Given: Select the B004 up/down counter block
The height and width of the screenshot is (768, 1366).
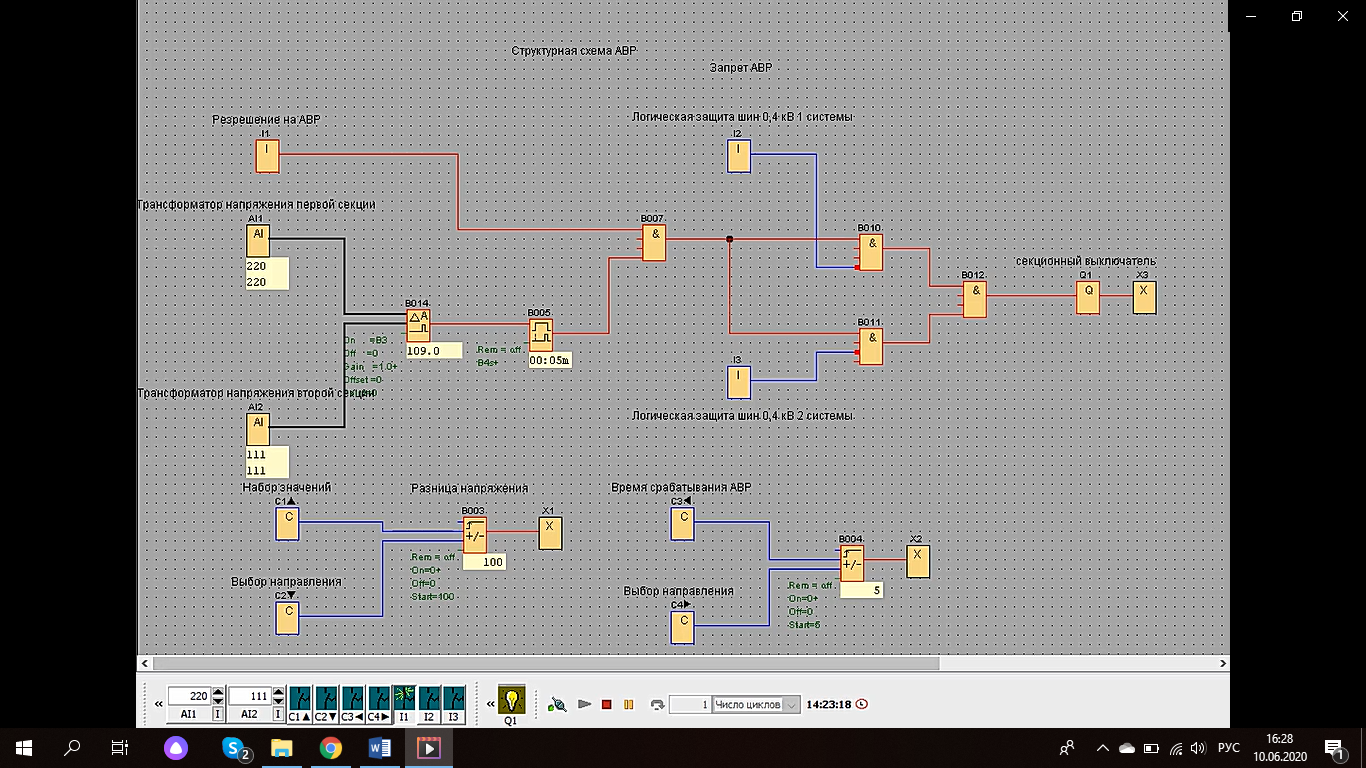Looking at the screenshot, I should (851, 564).
